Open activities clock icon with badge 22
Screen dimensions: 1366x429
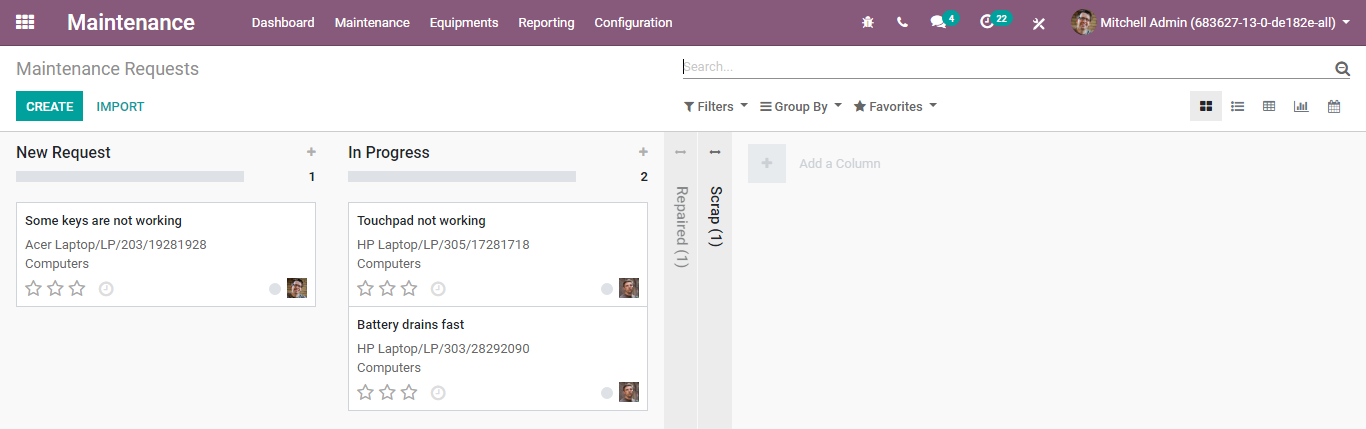point(993,21)
